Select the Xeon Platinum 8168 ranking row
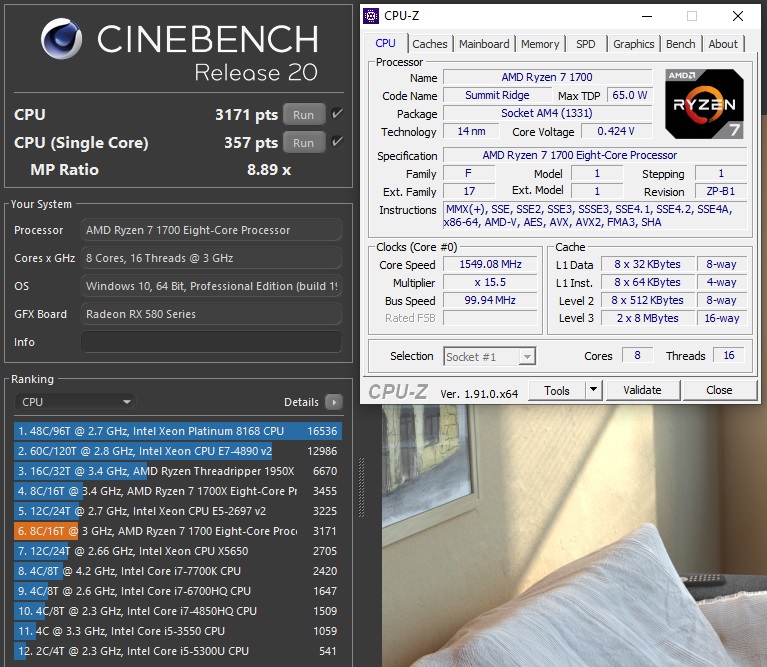 click(178, 431)
